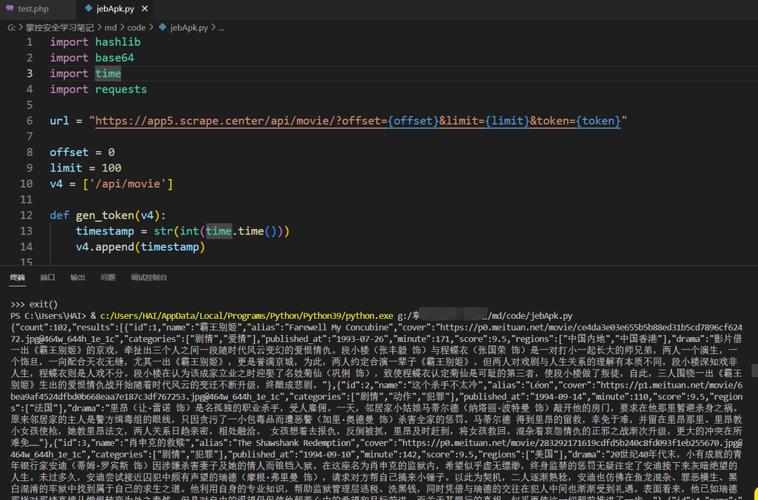Click the gen_token function name on line 12
The image size is (758, 500).
click(x=105, y=215)
